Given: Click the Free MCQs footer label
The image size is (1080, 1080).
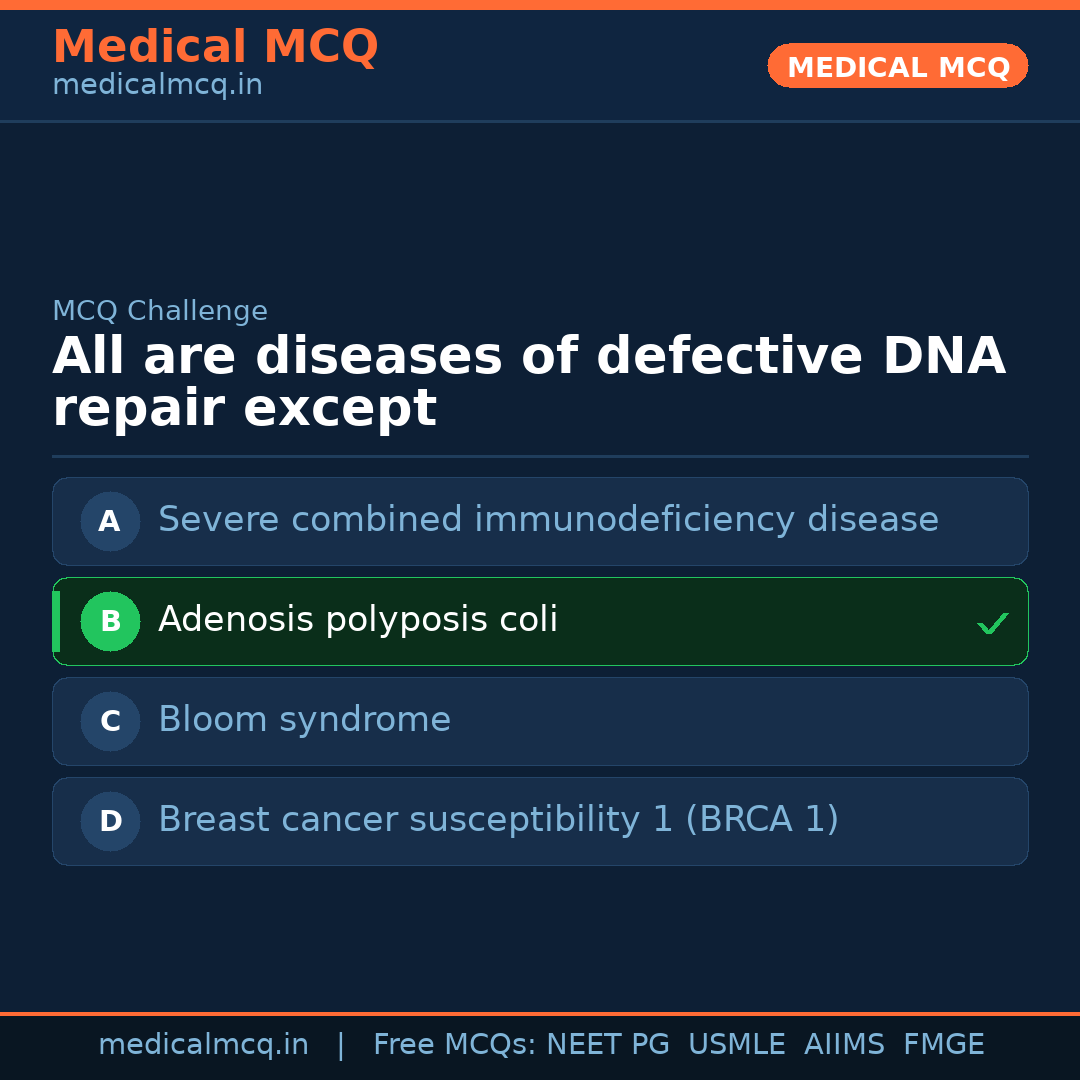Looking at the screenshot, I should click(455, 1045).
